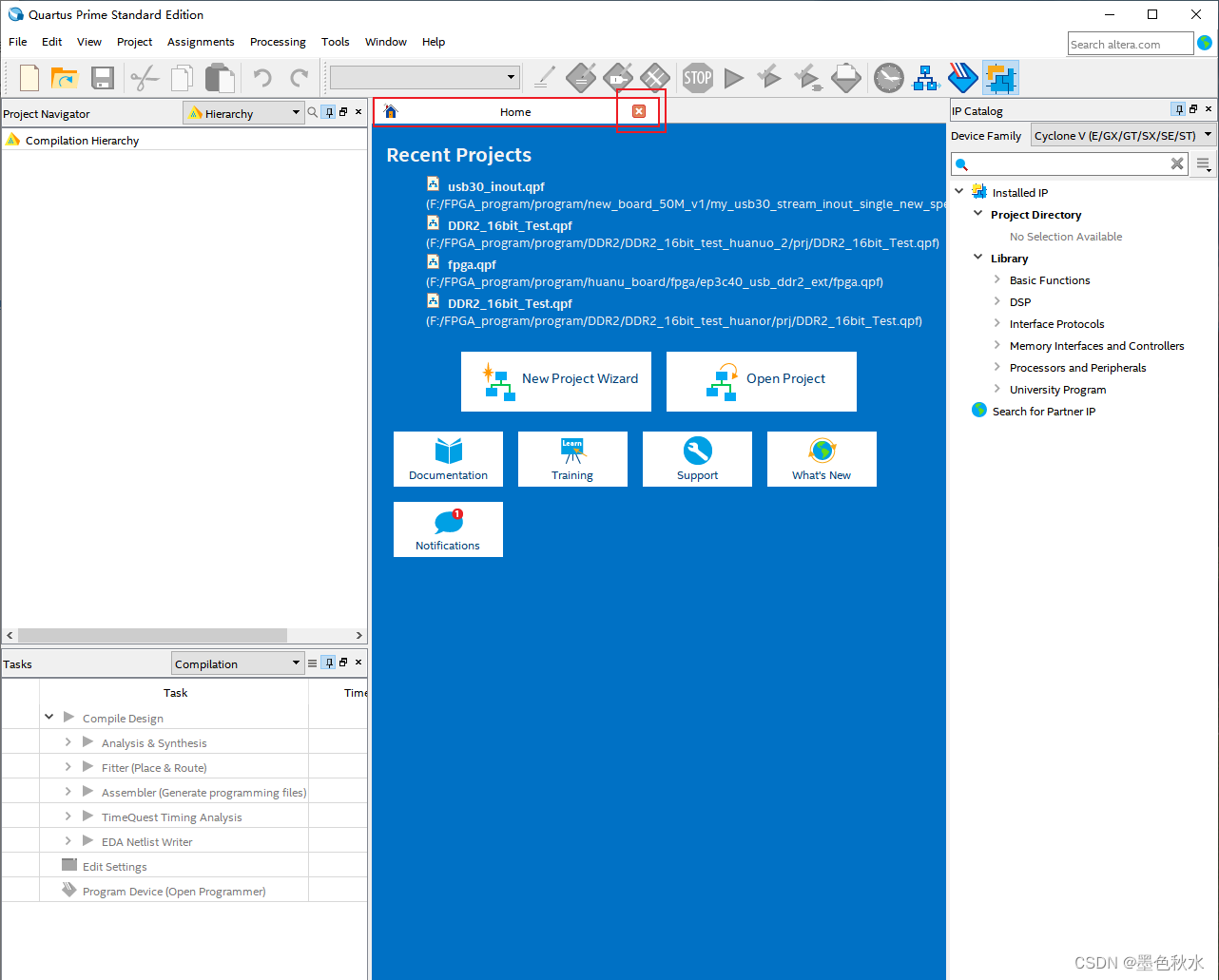Open the Compilation task flow dropdown
1219x980 pixels.
point(237,663)
